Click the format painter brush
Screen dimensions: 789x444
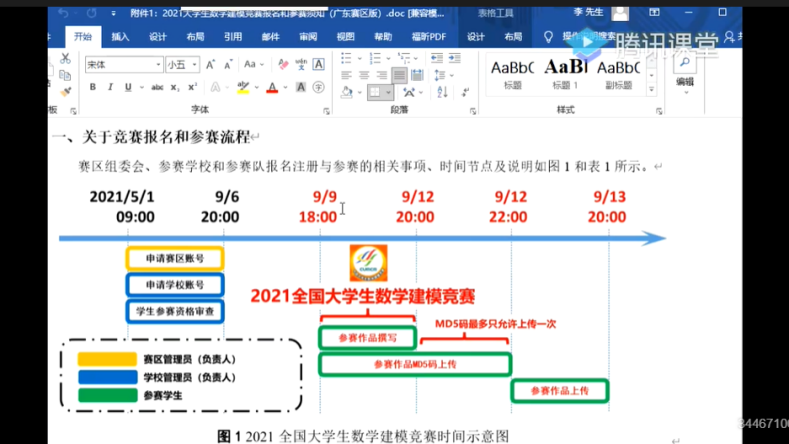[x=65, y=89]
